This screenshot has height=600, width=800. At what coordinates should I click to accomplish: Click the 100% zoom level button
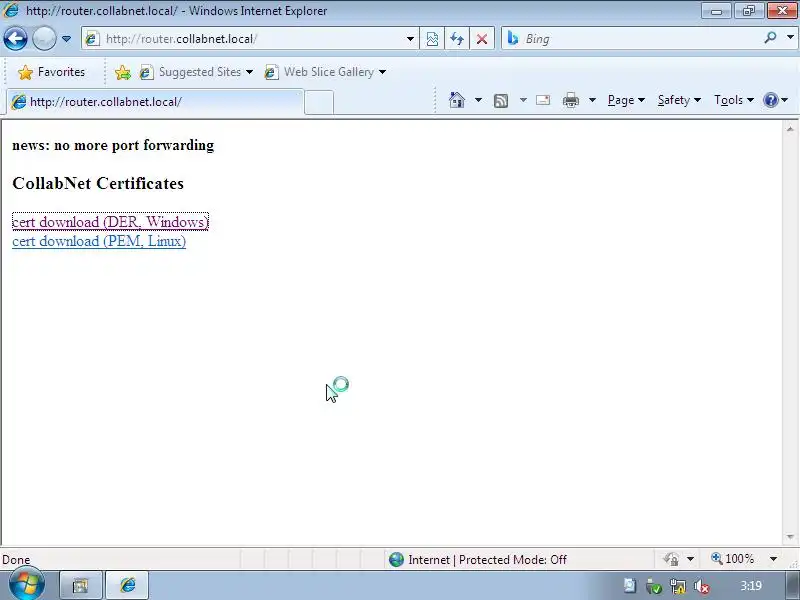(x=733, y=559)
